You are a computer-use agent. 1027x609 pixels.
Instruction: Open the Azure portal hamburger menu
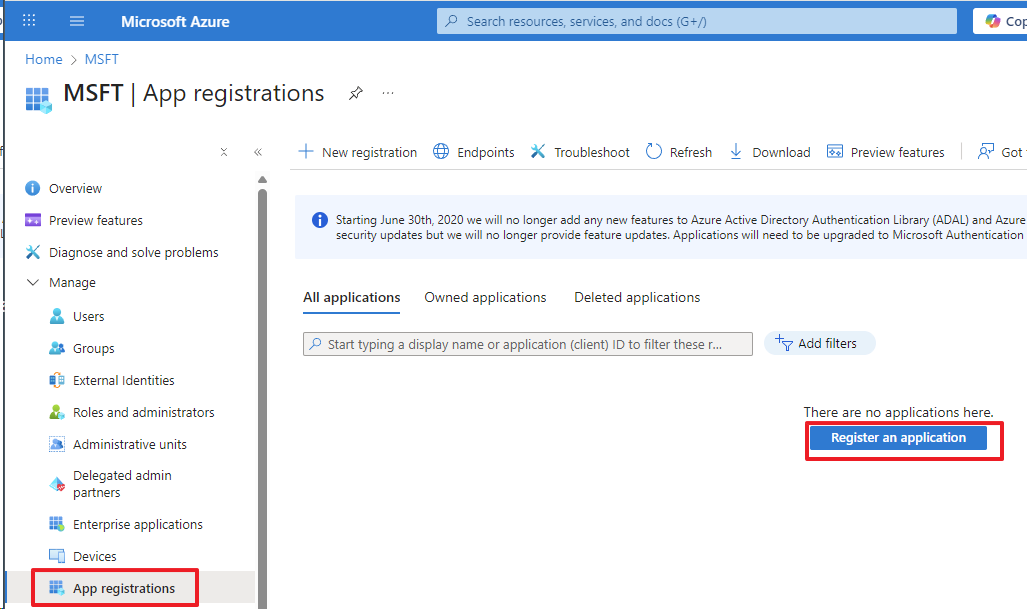pyautogui.click(x=77, y=21)
